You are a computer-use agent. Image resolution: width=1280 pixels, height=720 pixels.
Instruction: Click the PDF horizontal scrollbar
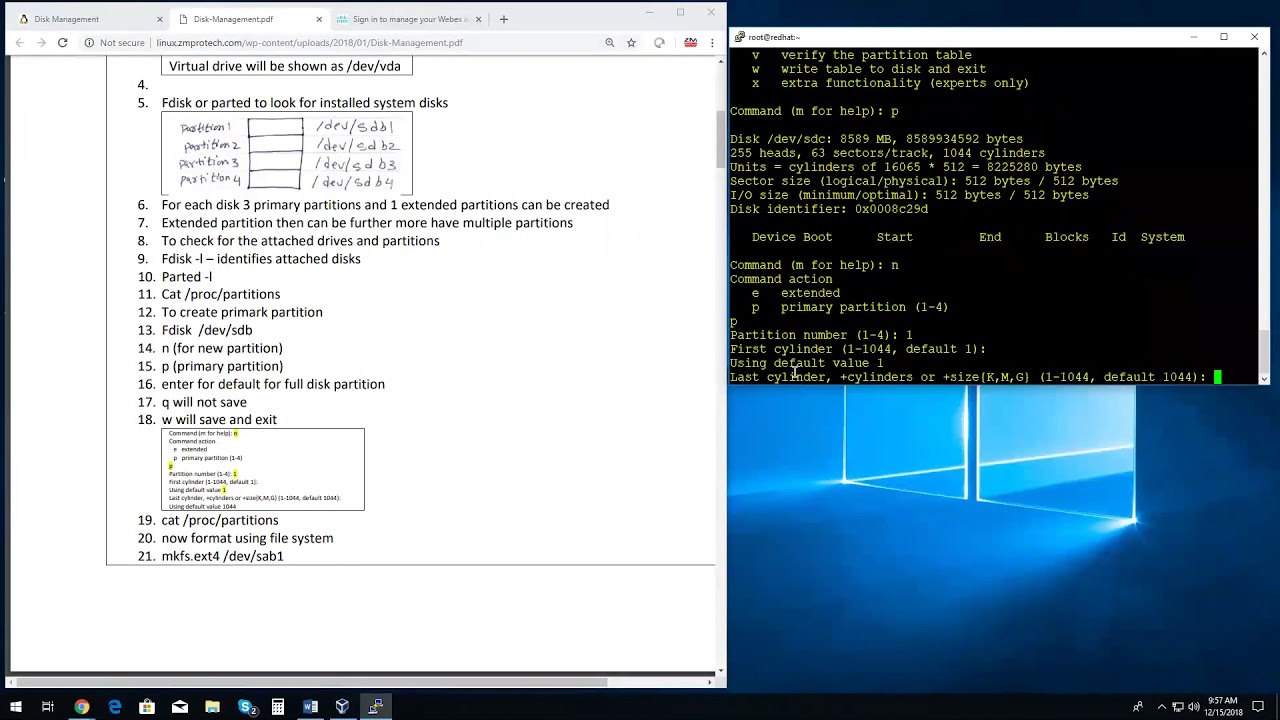pos(361,682)
